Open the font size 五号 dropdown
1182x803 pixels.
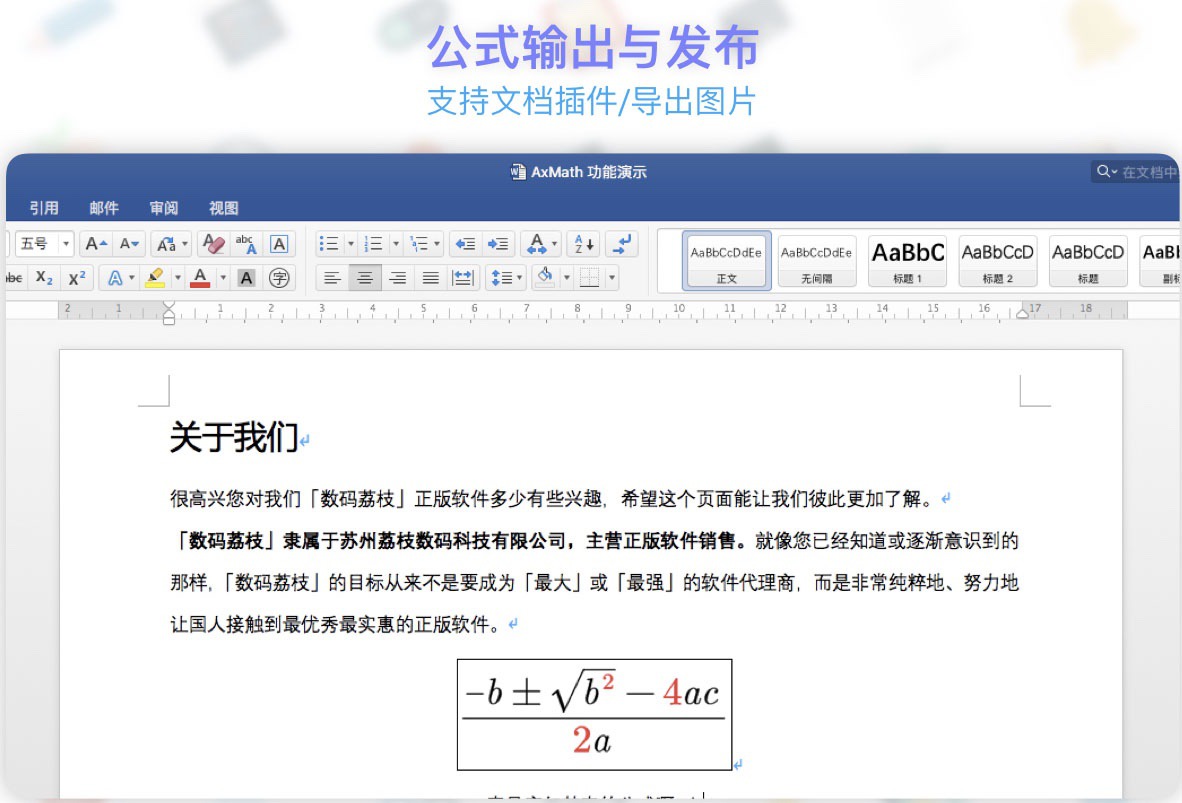tap(44, 244)
